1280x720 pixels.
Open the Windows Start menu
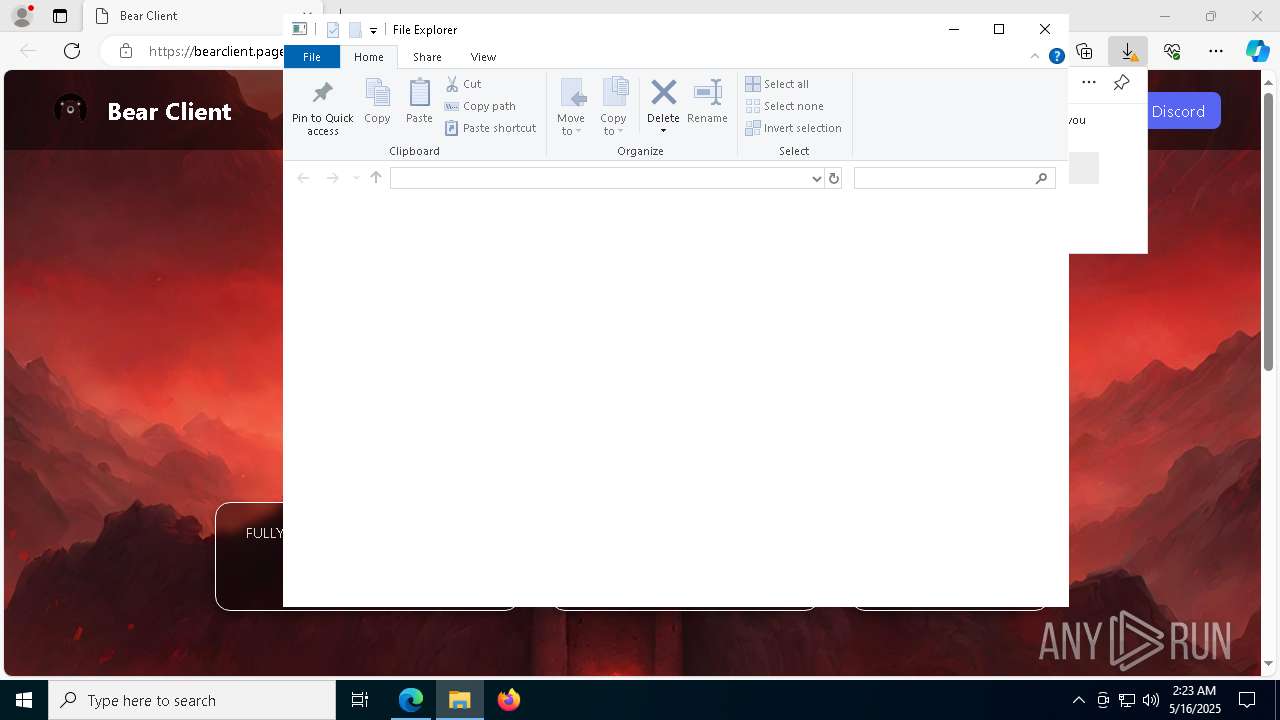click(24, 700)
